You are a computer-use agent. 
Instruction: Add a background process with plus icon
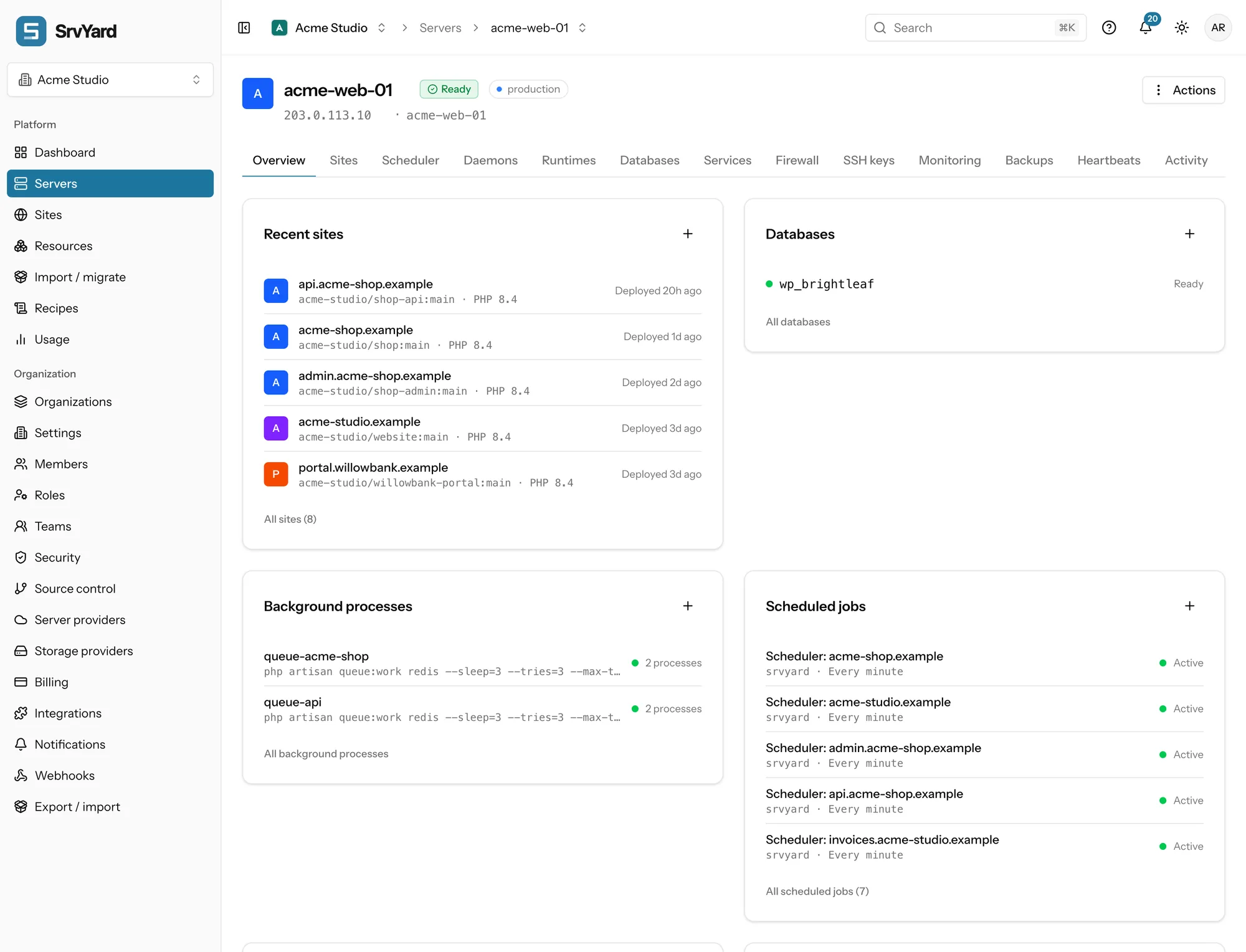click(688, 606)
